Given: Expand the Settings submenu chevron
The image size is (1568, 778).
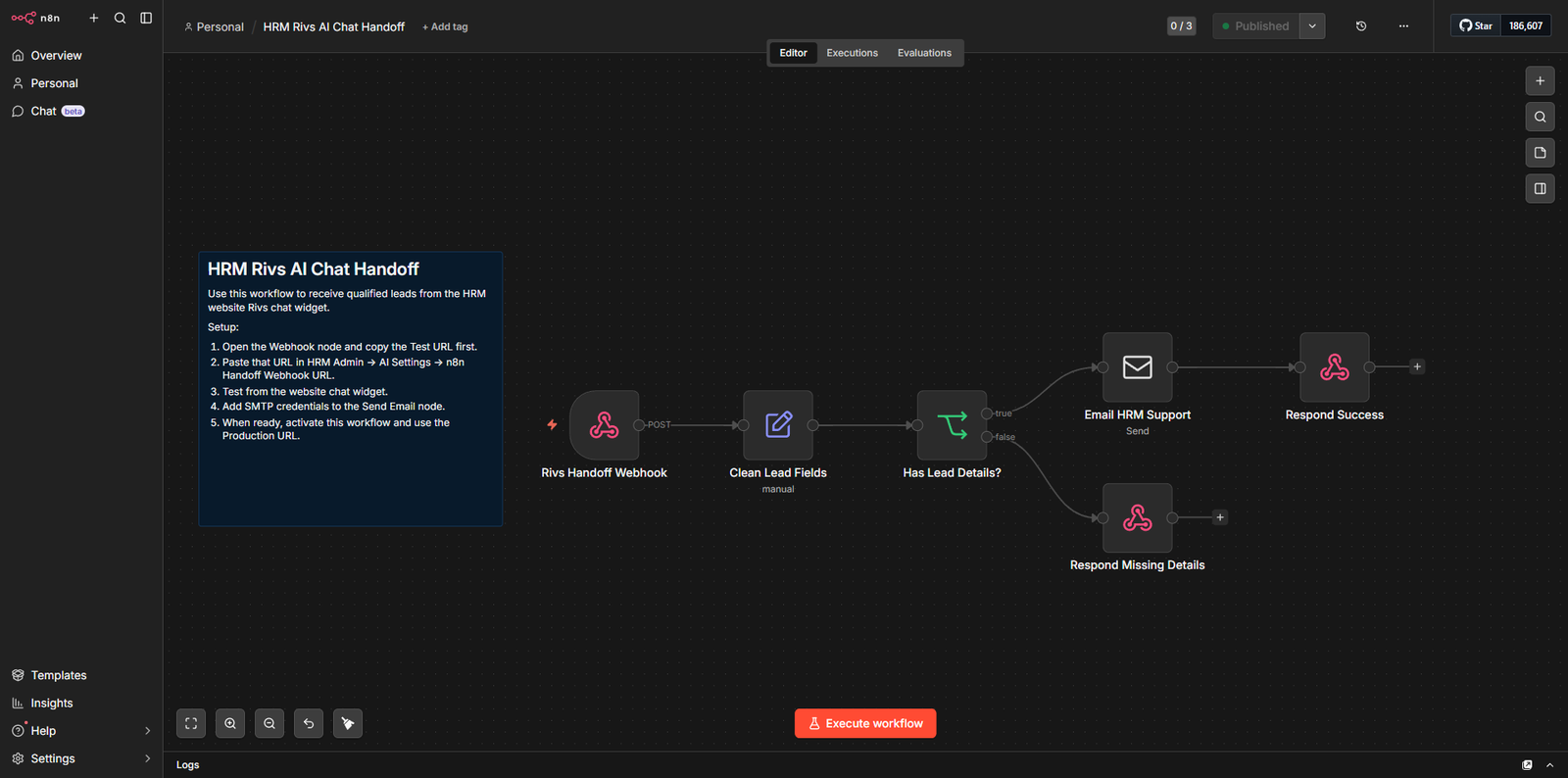Looking at the screenshot, I should [x=148, y=758].
